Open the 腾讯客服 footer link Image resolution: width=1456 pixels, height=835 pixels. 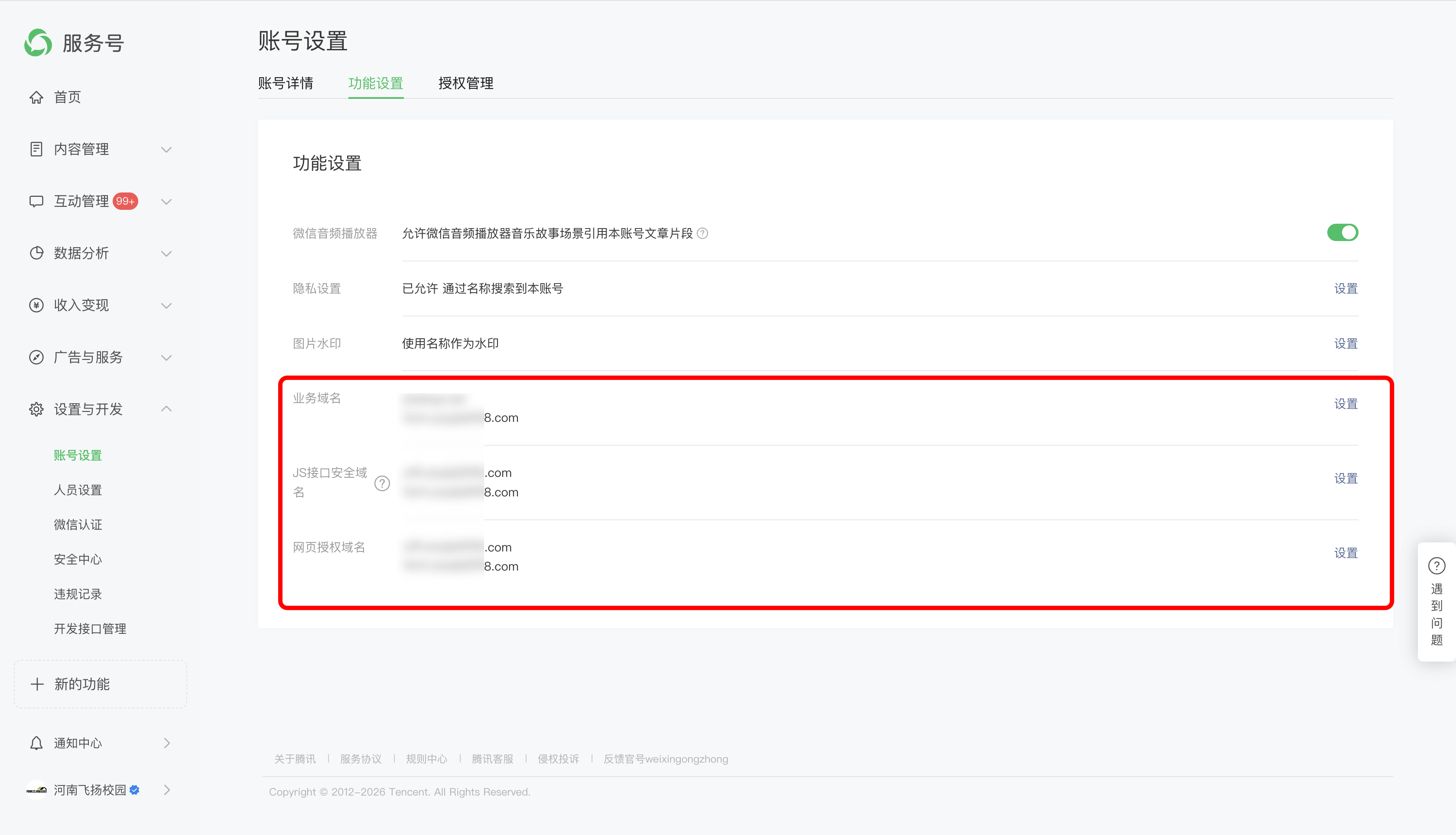[x=492, y=759]
